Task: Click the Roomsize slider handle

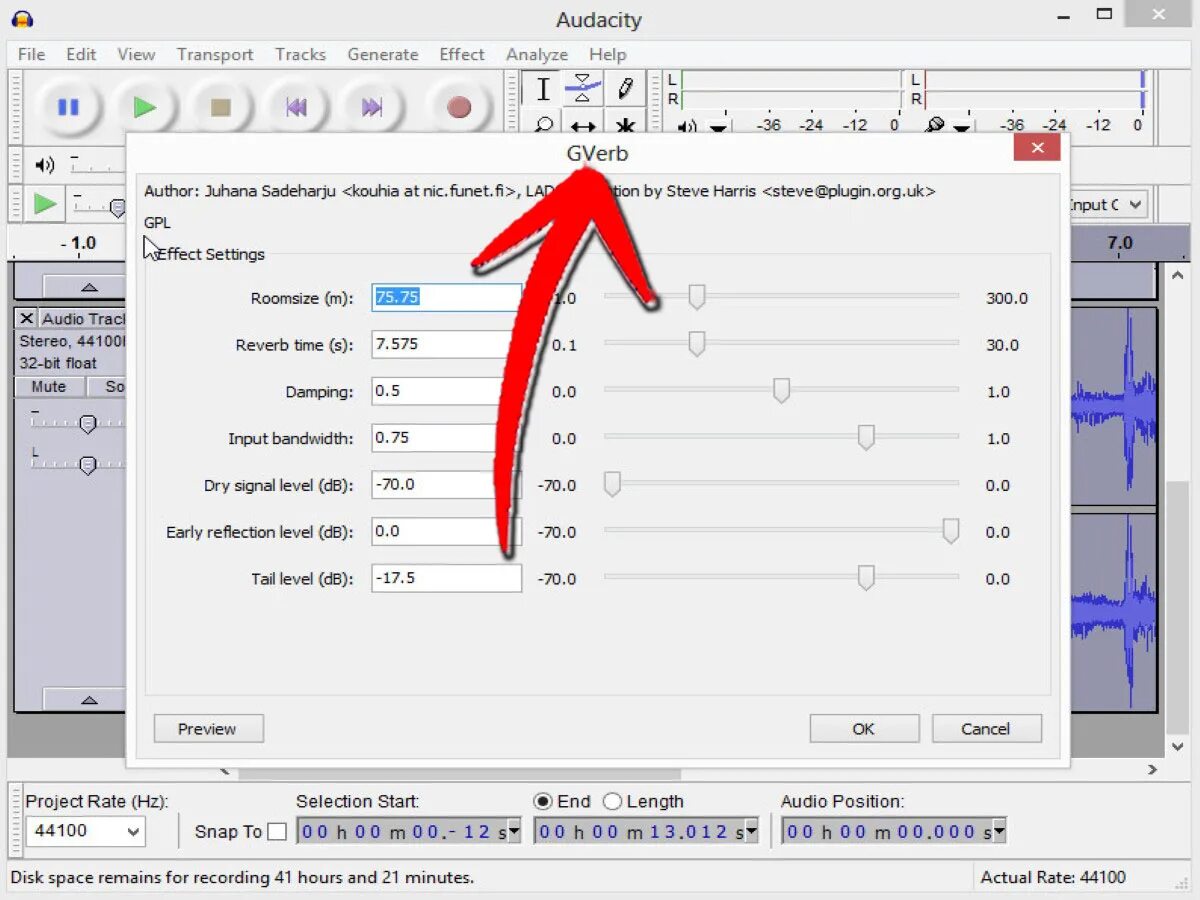Action: pyautogui.click(x=697, y=297)
